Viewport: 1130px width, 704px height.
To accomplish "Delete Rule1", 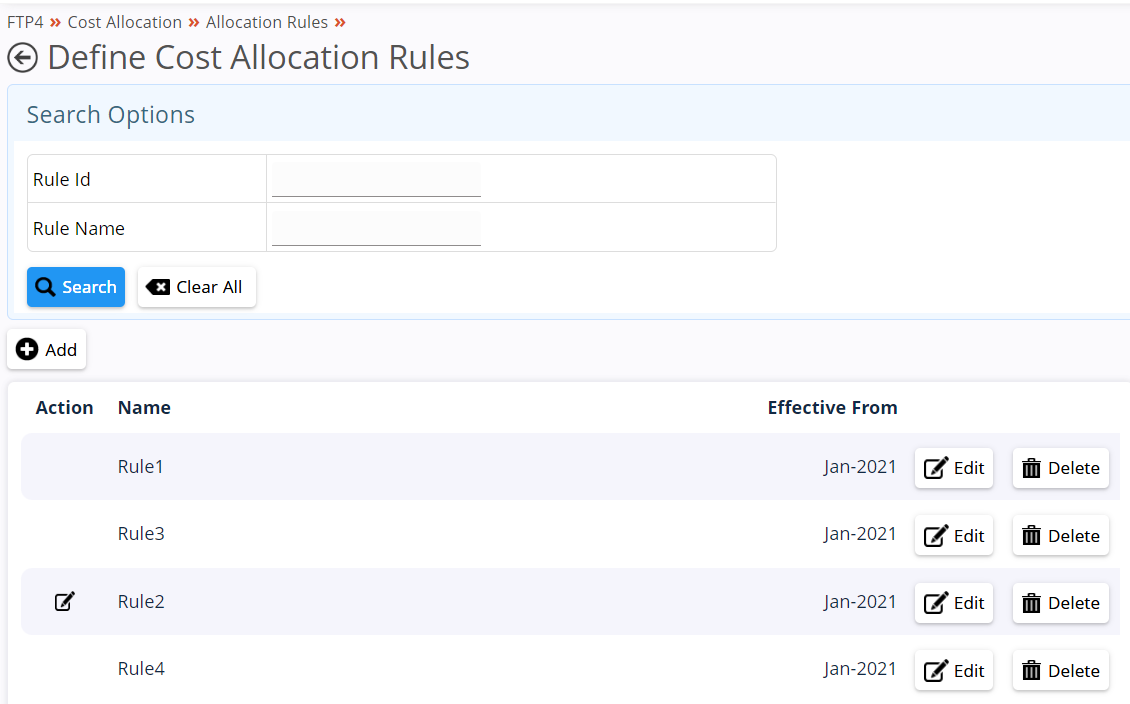I will pyautogui.click(x=1061, y=468).
